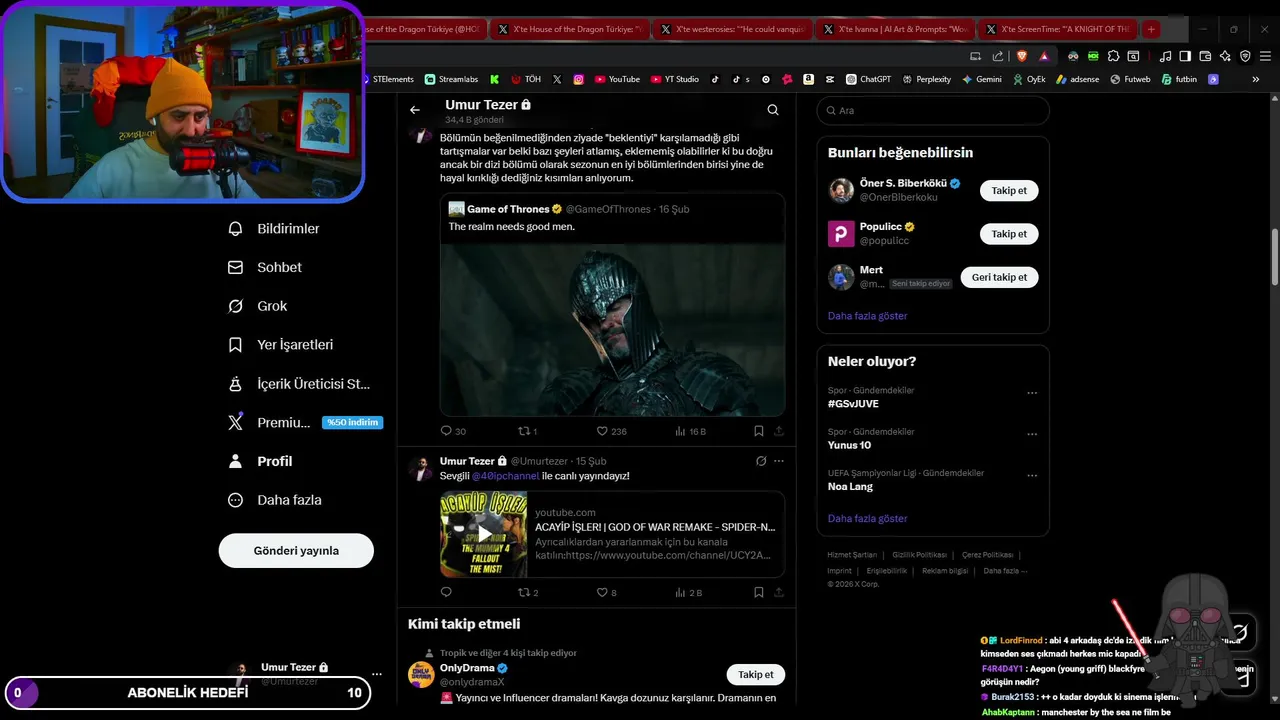This screenshot has height=720, width=1280.
Task: Click the Gönderi yayınla button
Action: tap(296, 550)
